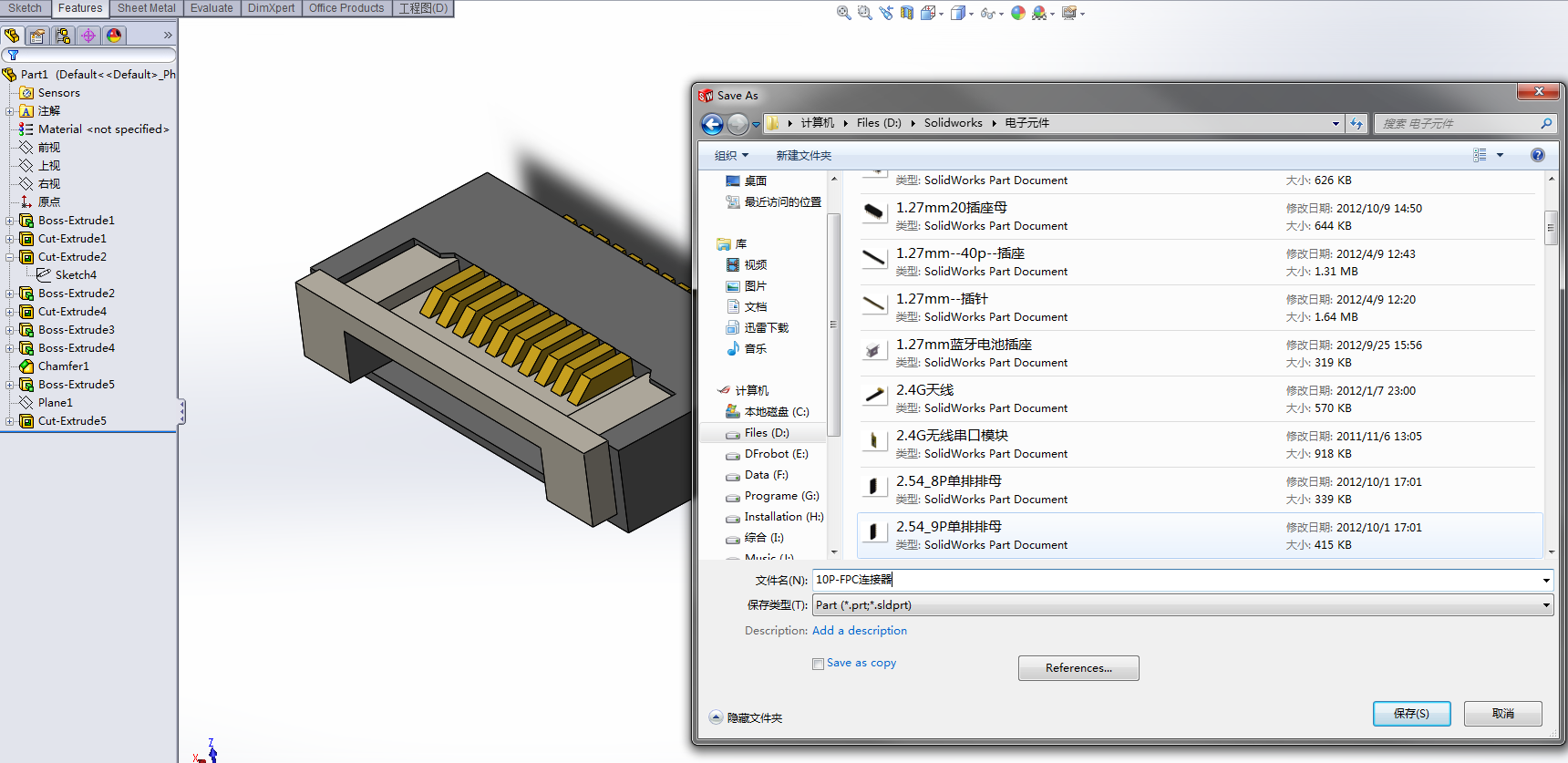Open the PropertyManager tab icon

37,36
